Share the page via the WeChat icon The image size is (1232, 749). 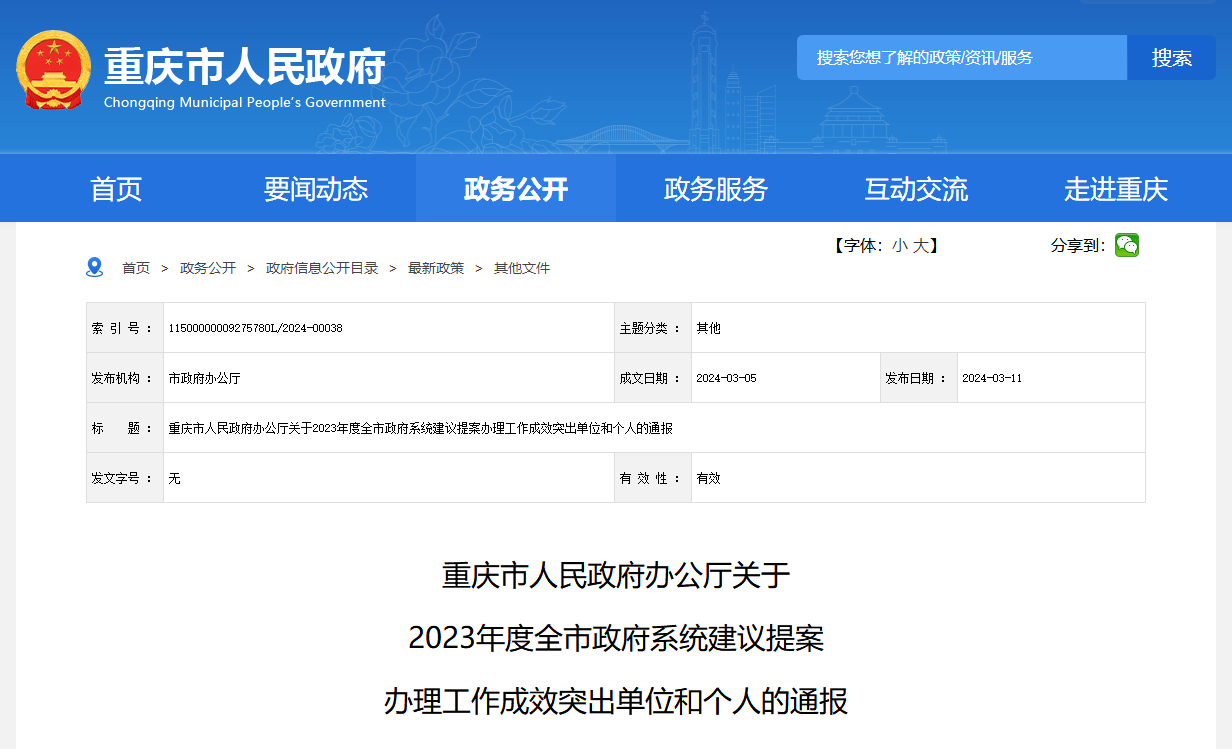[x=1128, y=244]
